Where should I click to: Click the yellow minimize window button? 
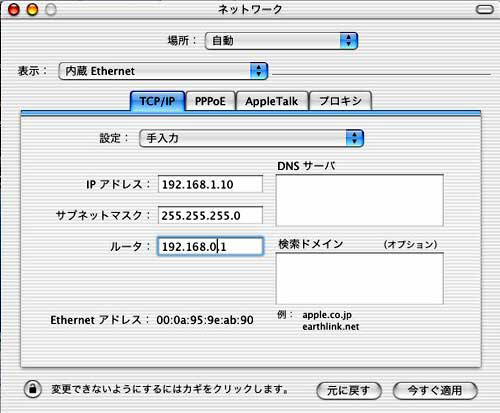coord(32,9)
